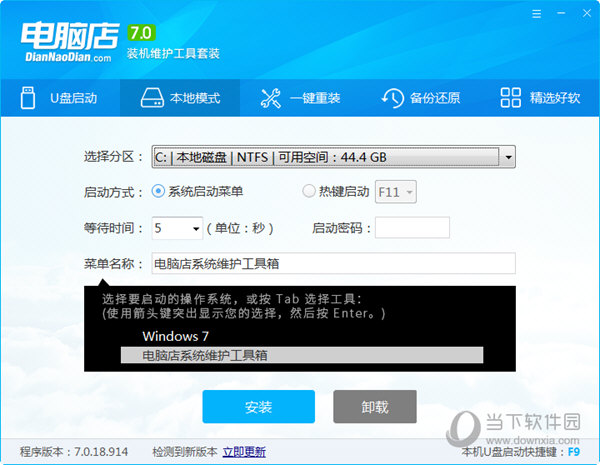Open the 备份还原 tab

420,98
